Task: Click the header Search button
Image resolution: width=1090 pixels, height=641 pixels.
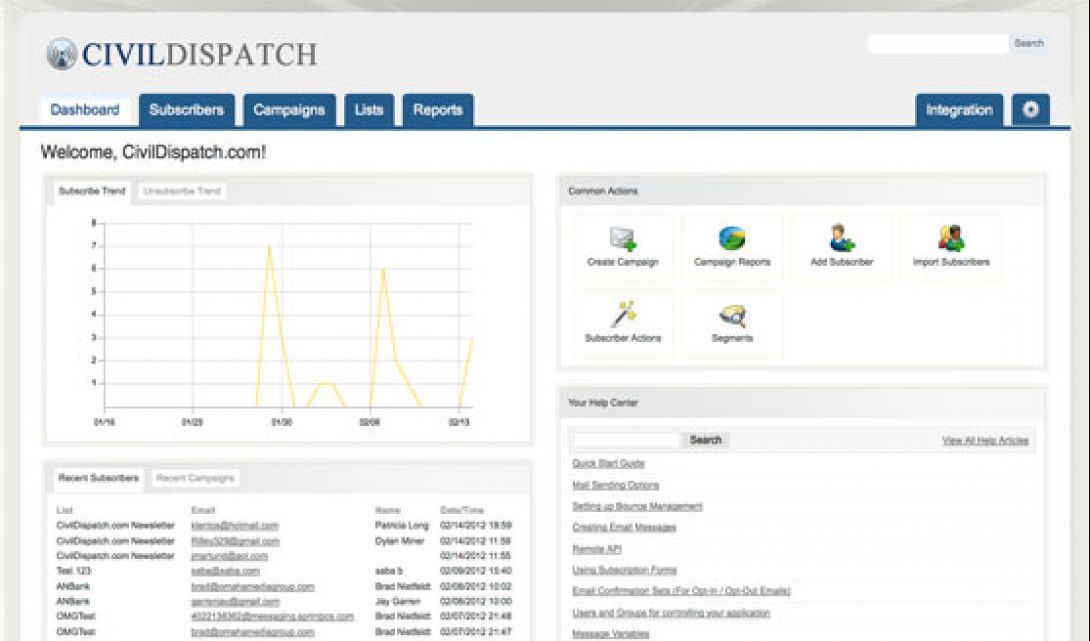Action: tap(1029, 43)
